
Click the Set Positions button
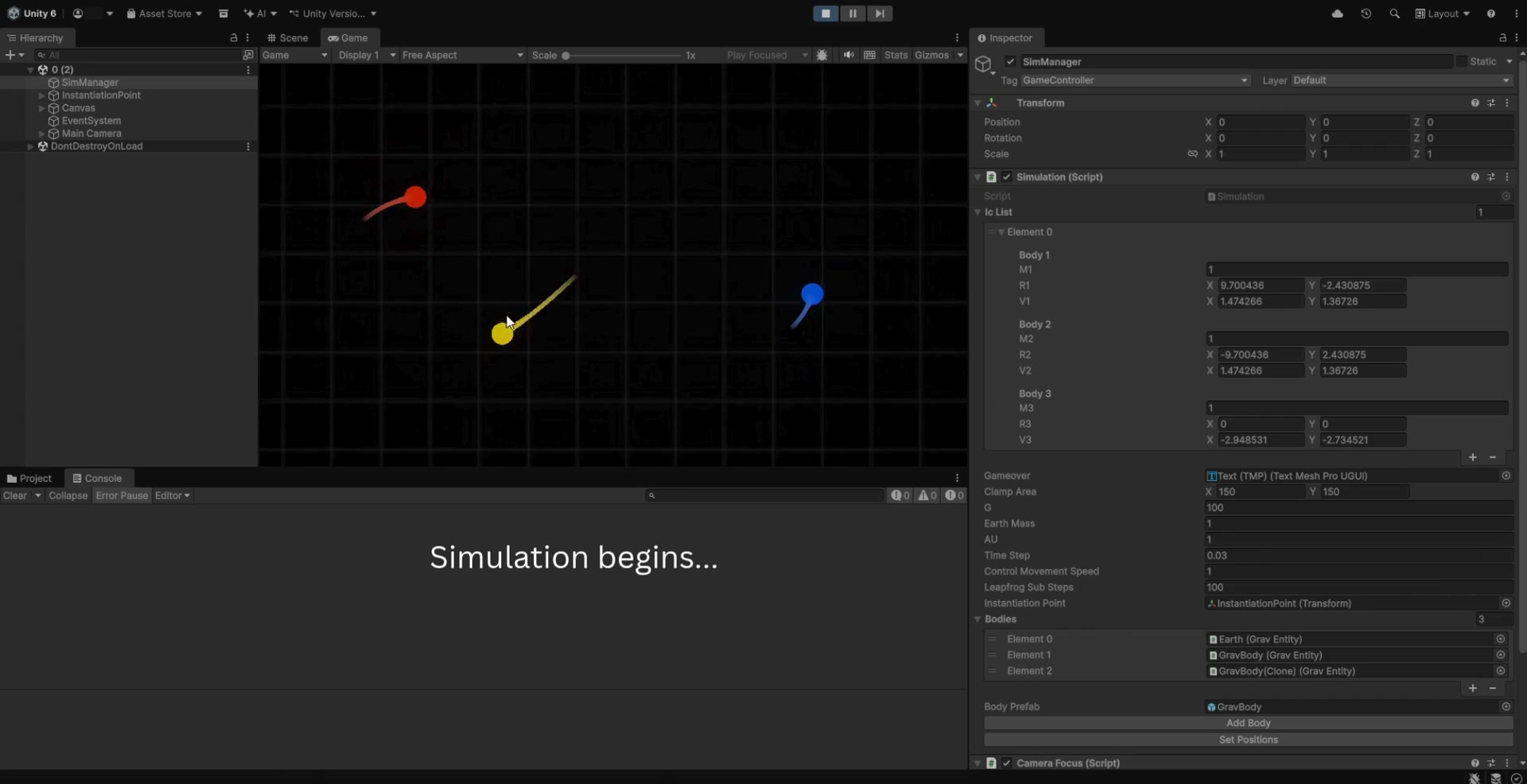coord(1248,739)
